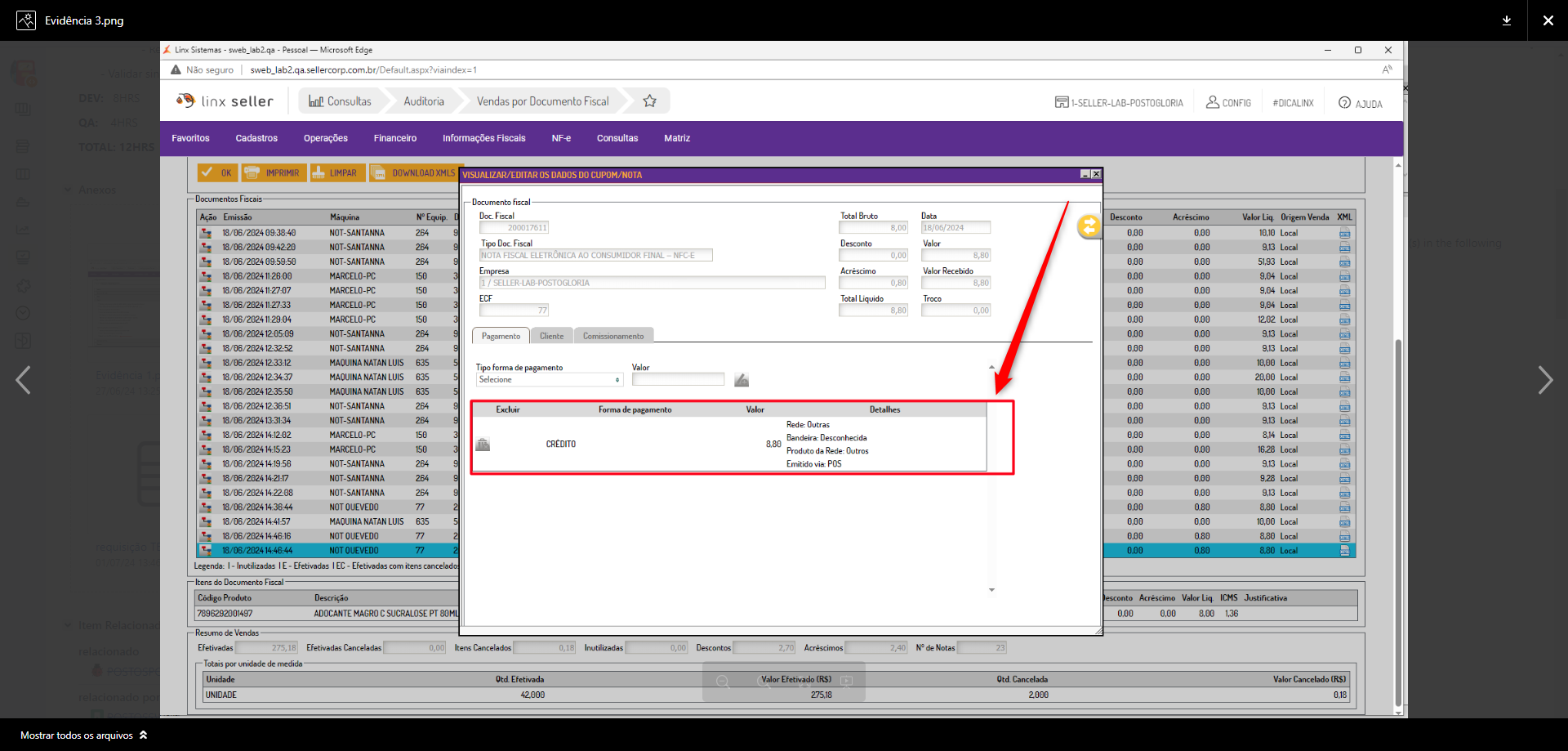Image resolution: width=1568 pixels, height=751 pixels.
Task: Open the Matriz menu
Action: pos(677,139)
